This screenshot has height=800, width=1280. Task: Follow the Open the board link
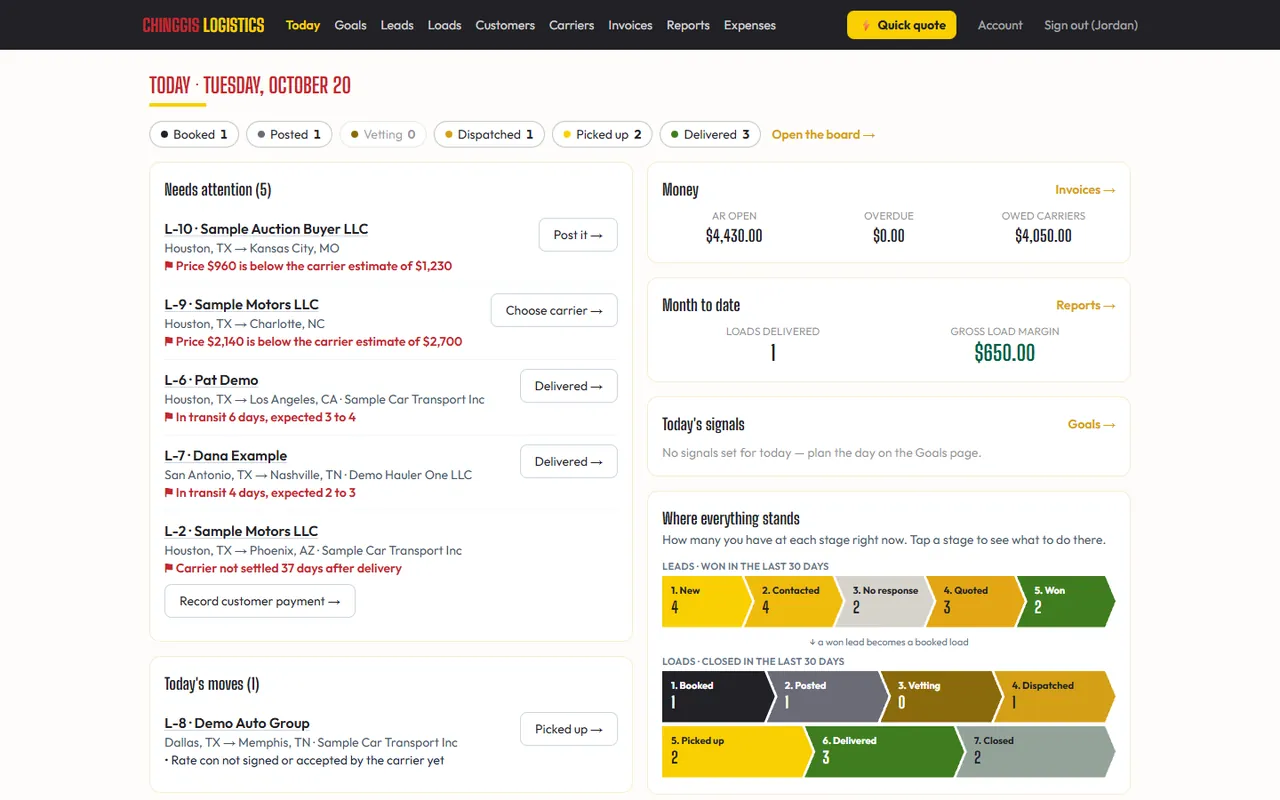tap(823, 135)
